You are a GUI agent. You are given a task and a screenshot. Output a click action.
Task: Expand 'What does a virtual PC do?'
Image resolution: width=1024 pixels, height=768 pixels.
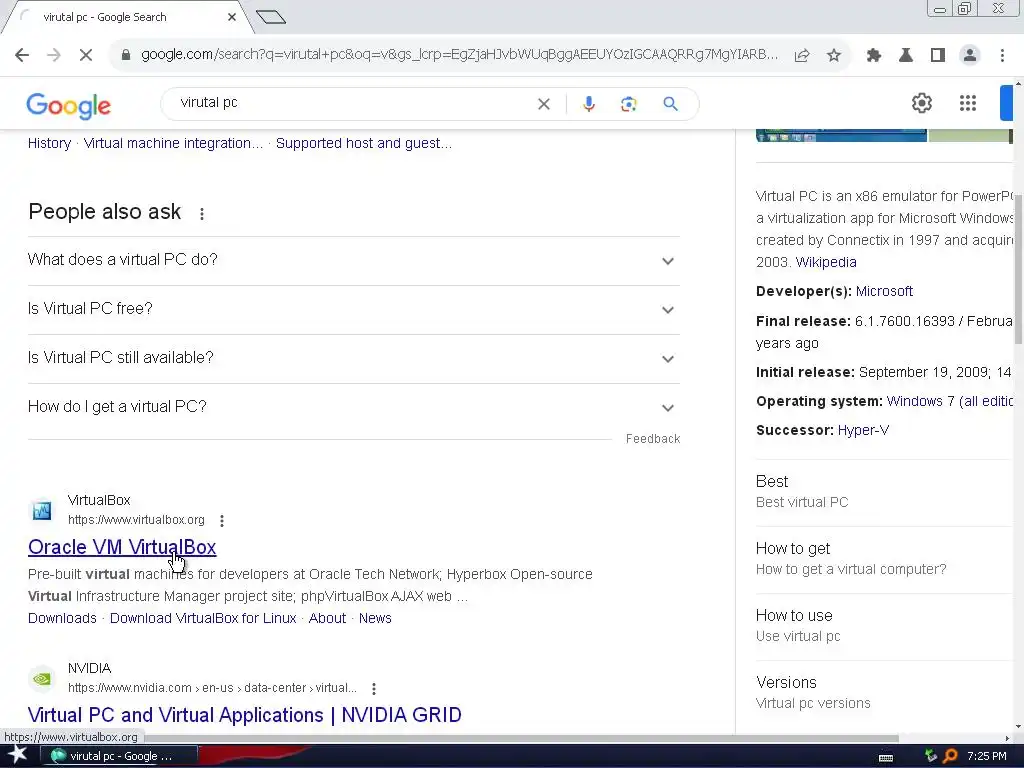pos(353,261)
